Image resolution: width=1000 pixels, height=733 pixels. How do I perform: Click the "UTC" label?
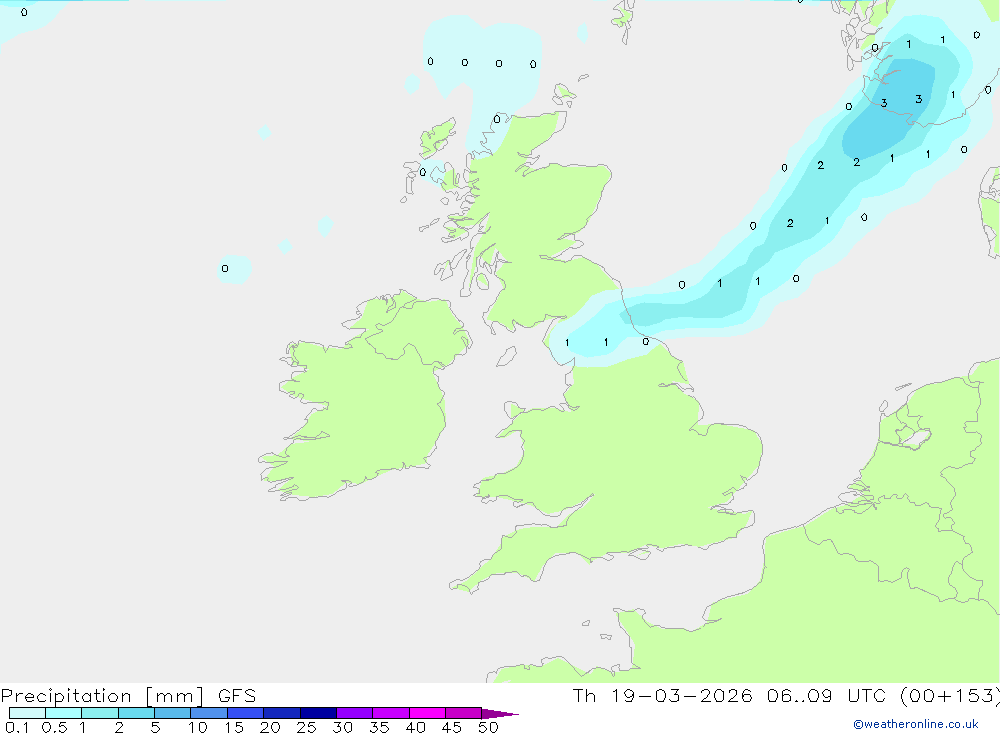click(867, 696)
